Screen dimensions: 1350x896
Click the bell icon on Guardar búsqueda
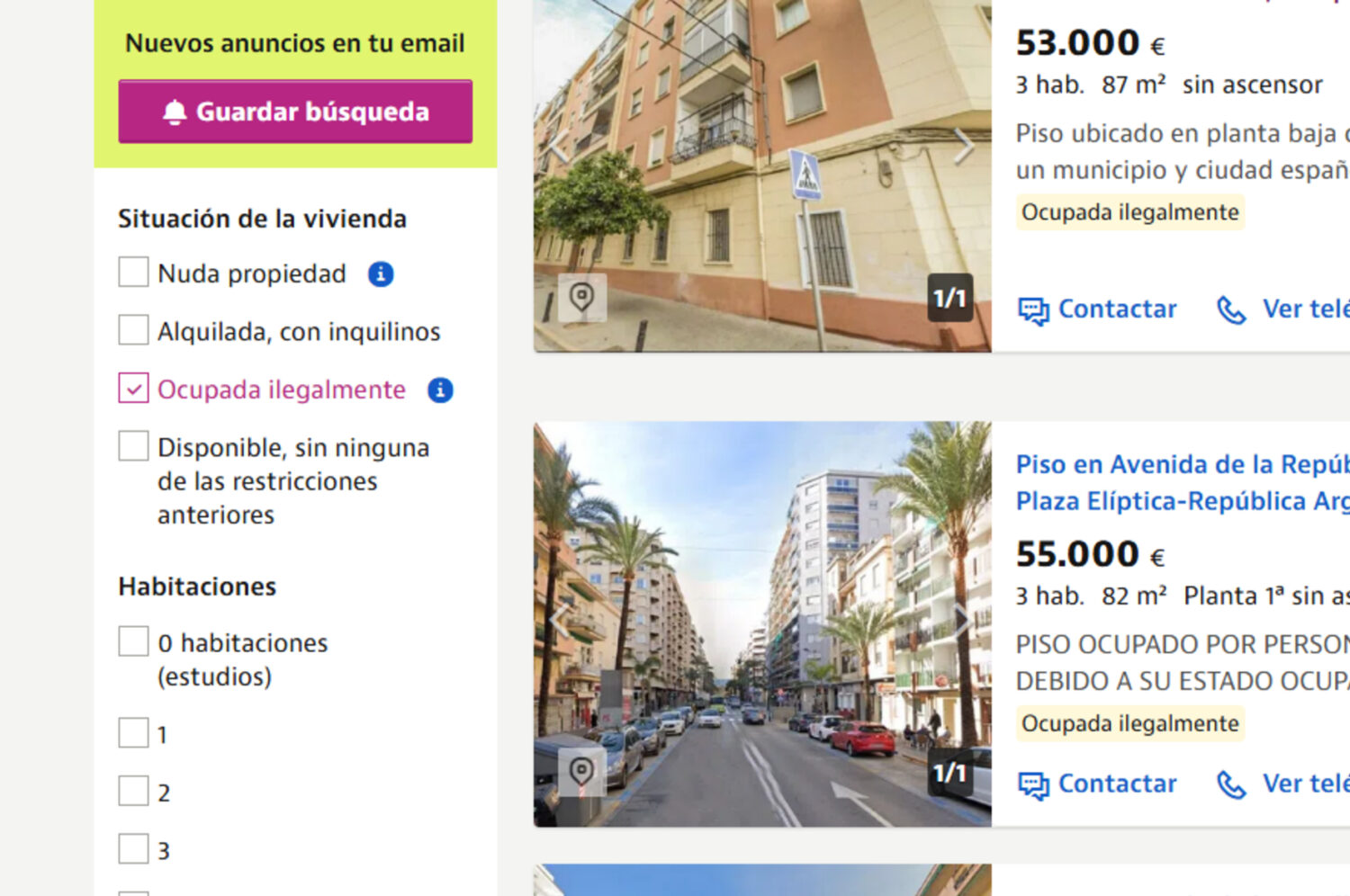175,112
